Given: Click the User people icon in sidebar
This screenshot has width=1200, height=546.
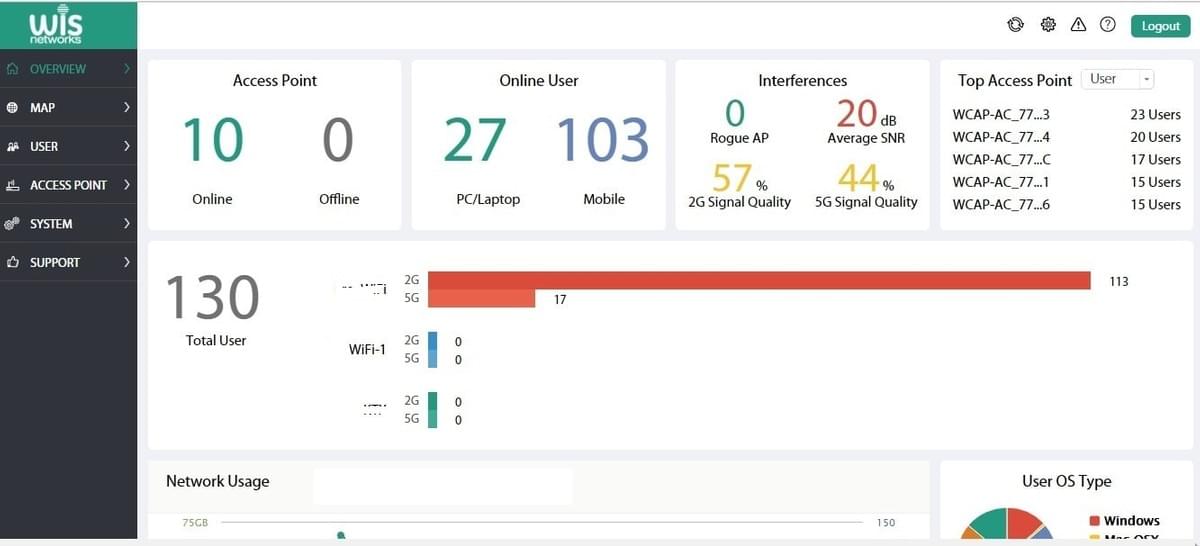Looking at the screenshot, I should pyautogui.click(x=12, y=146).
